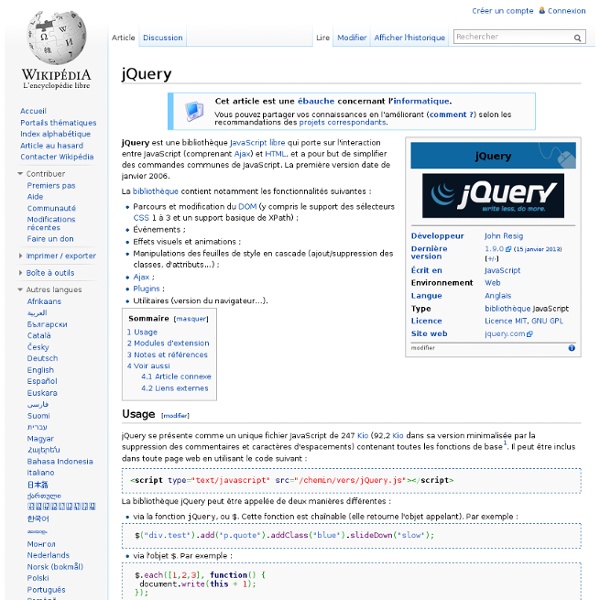
Task: Switch to English language version
Action: 40,370
